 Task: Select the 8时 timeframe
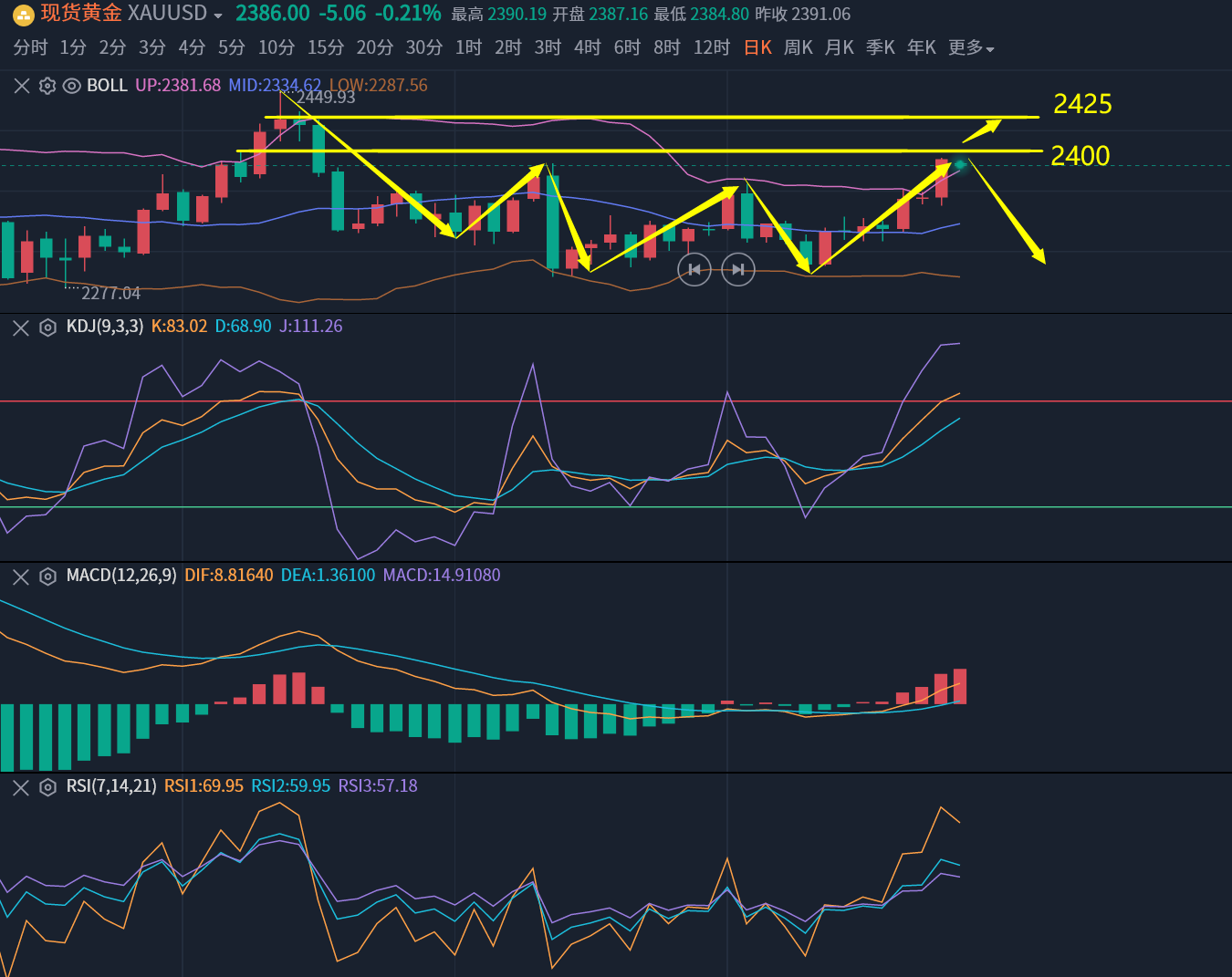tap(667, 47)
